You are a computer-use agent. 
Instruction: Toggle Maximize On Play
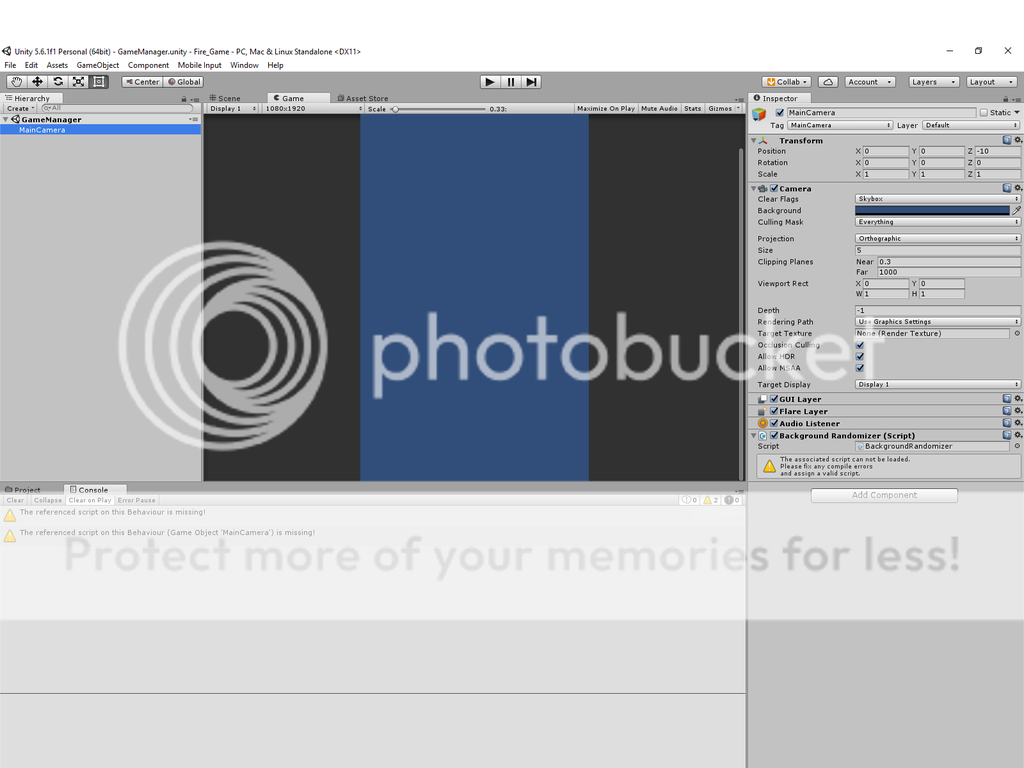605,108
